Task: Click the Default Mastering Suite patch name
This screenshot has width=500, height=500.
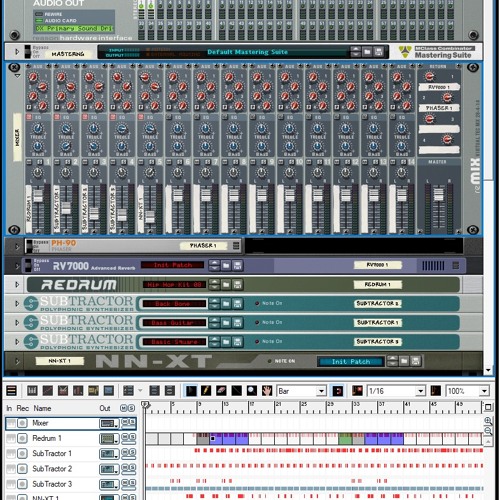Action: coord(247,52)
